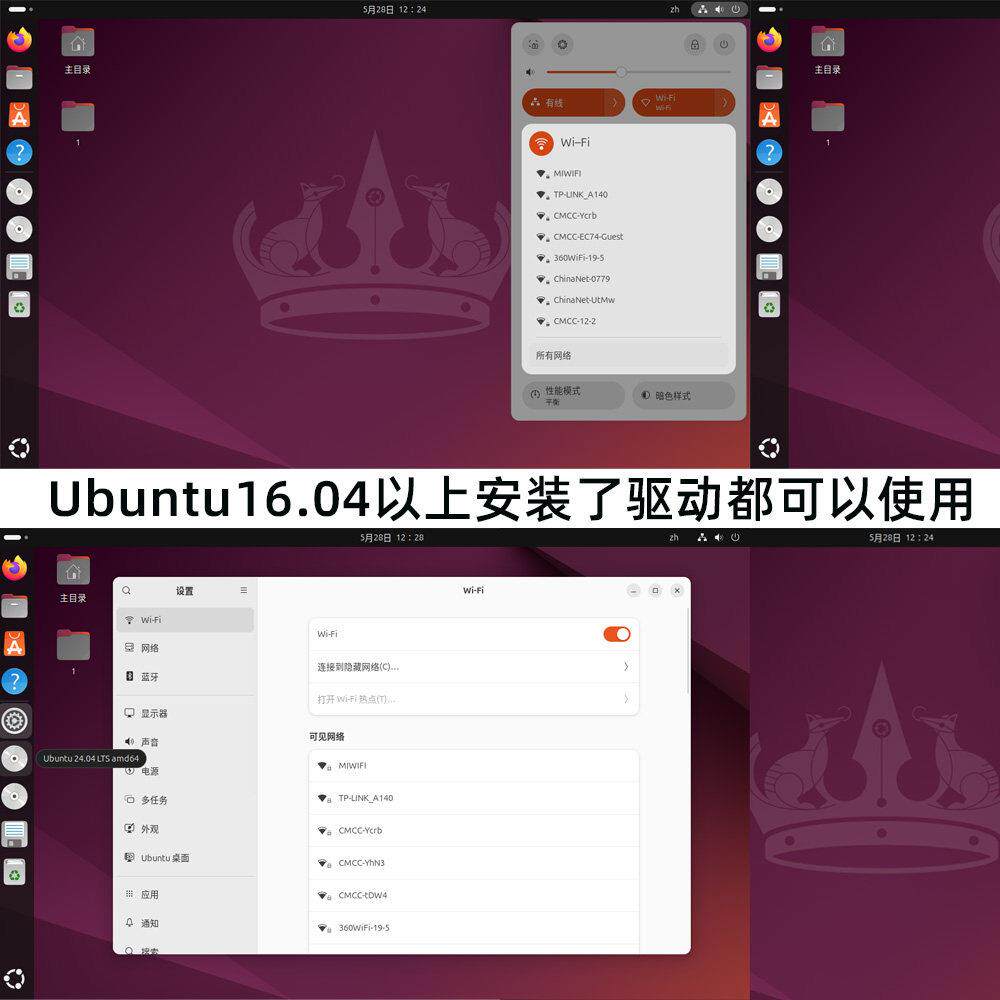Toggle the orange Wi-Fi quick setting button

pos(673,103)
